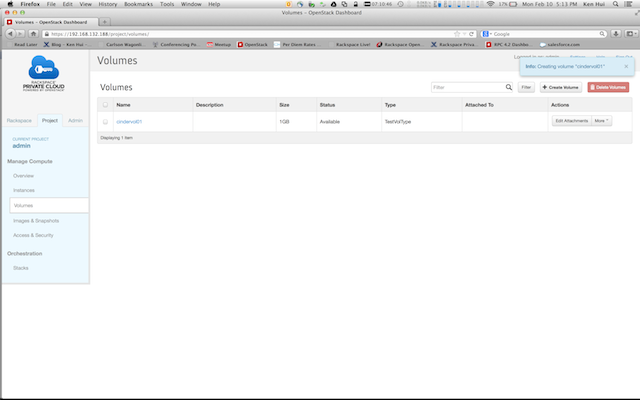Click the Create Volume button
The height and width of the screenshot is (400, 640).
click(x=560, y=88)
